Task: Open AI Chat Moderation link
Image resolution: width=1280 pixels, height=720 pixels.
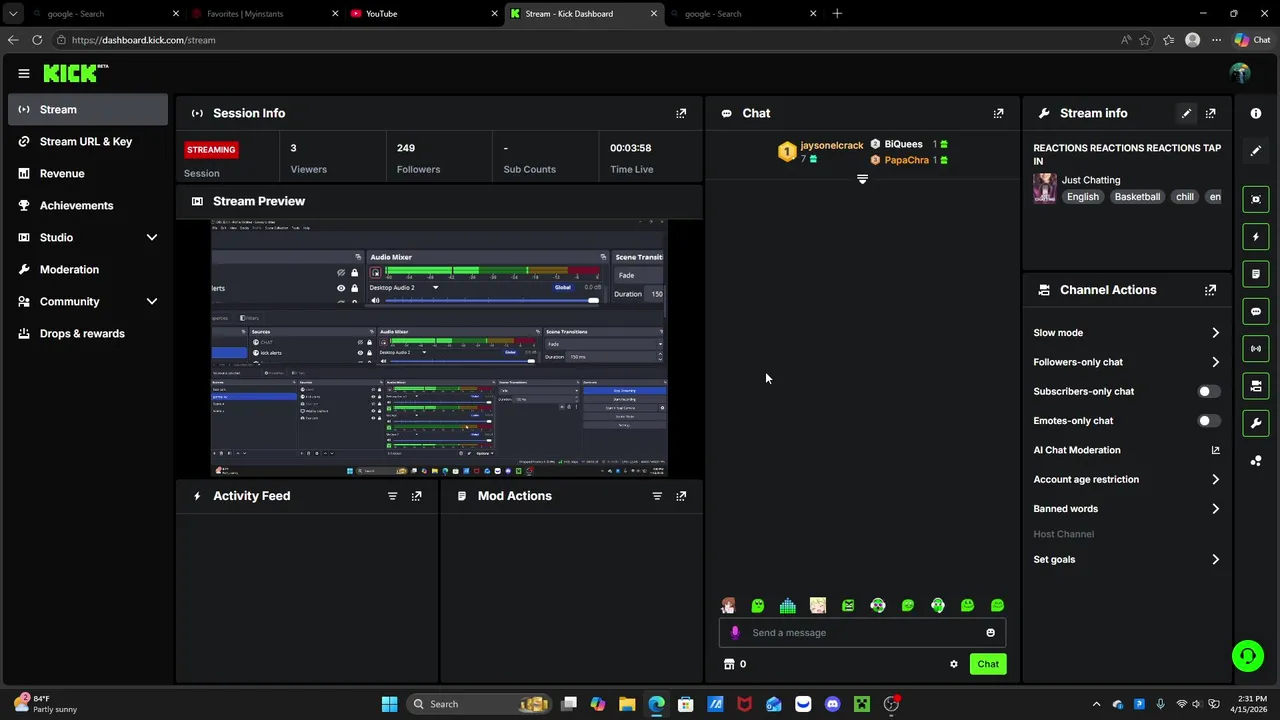Action: click(1127, 450)
